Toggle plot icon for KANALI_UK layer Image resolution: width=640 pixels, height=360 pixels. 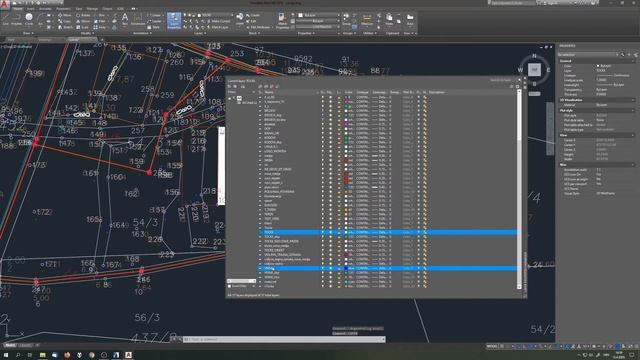[x=418, y=133]
